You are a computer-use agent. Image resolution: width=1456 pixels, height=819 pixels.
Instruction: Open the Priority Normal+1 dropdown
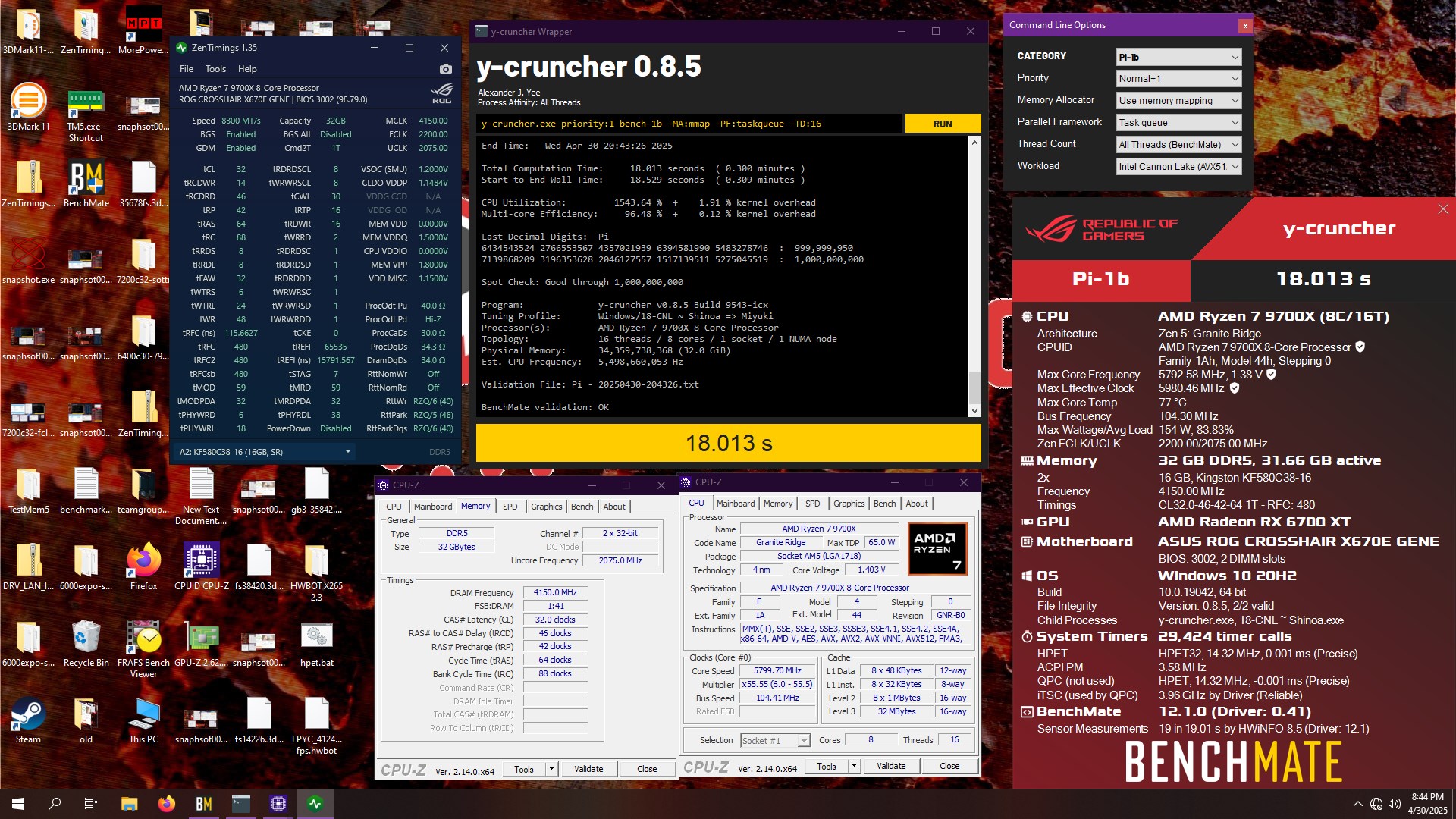pos(1178,79)
